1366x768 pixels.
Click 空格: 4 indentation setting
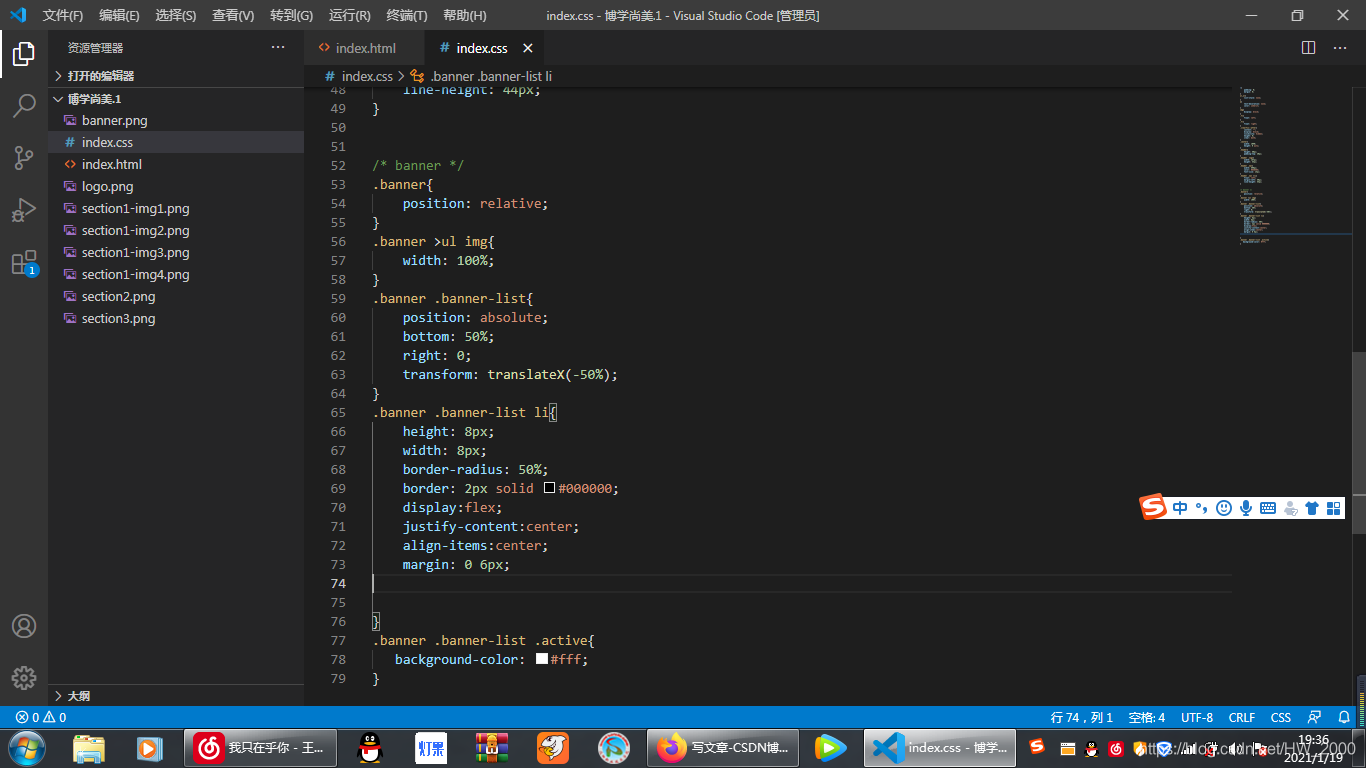pyautogui.click(x=1147, y=717)
